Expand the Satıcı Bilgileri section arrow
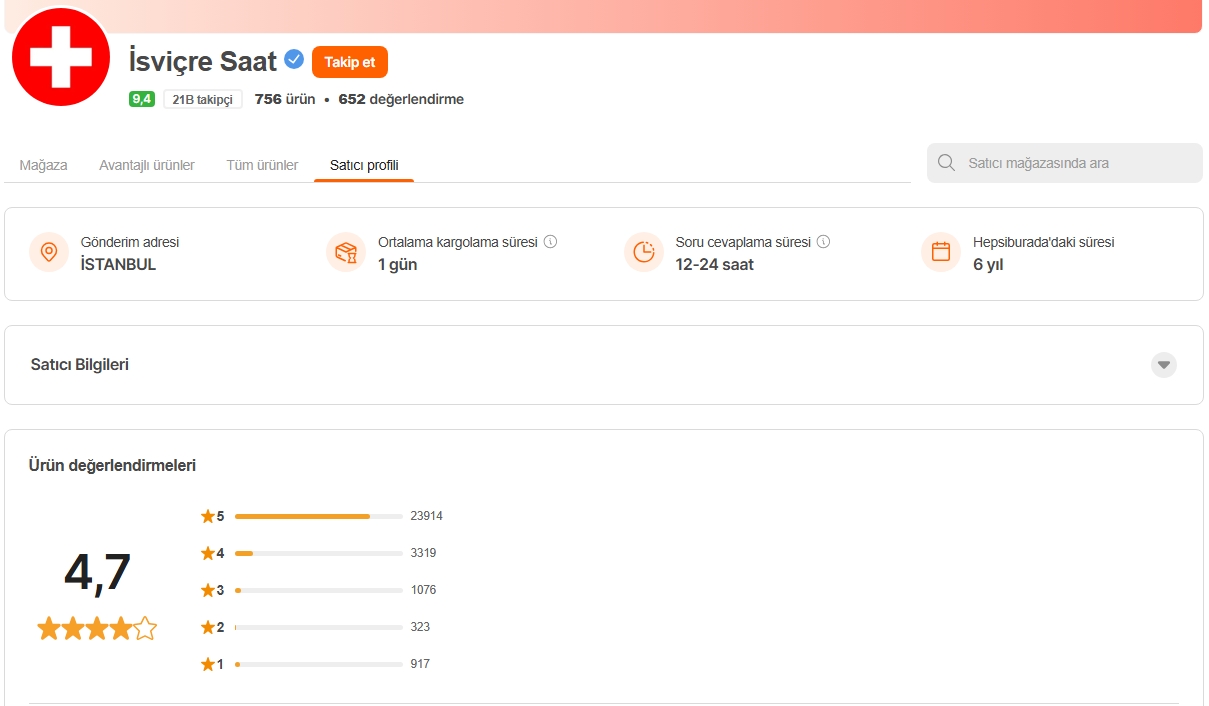The width and height of the screenshot is (1209, 706). coord(1163,365)
